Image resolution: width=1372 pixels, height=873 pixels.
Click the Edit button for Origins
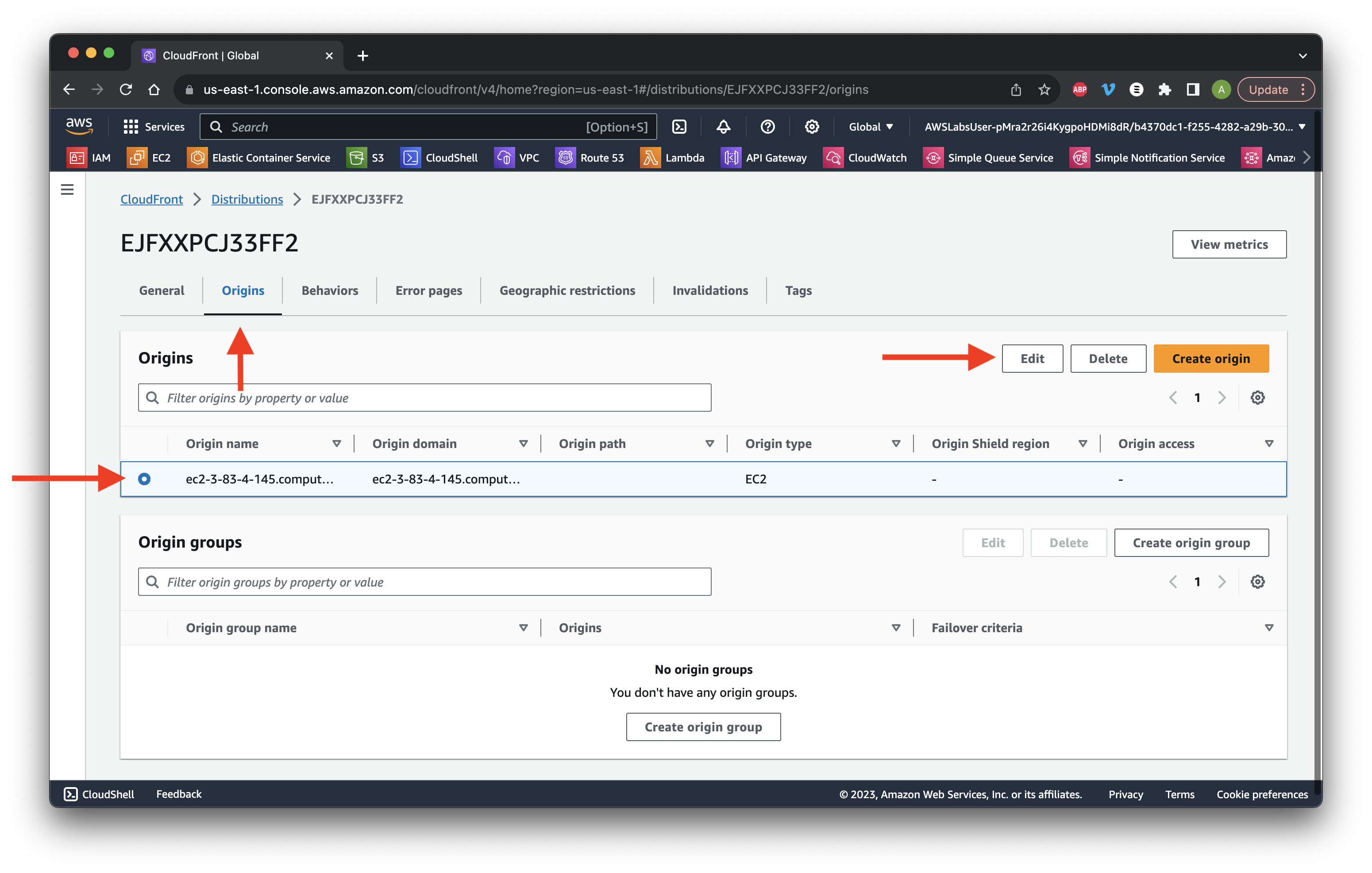click(x=1032, y=359)
